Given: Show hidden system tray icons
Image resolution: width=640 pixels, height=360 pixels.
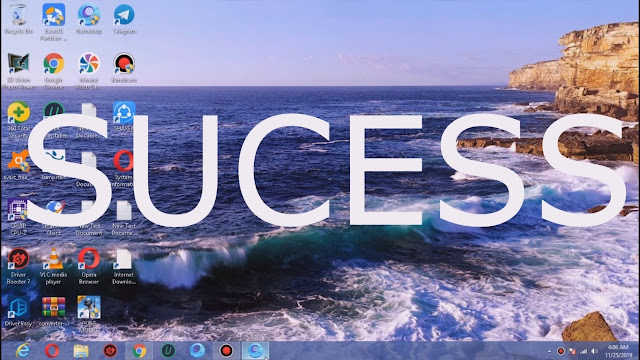Looking at the screenshot, I should coord(549,351).
